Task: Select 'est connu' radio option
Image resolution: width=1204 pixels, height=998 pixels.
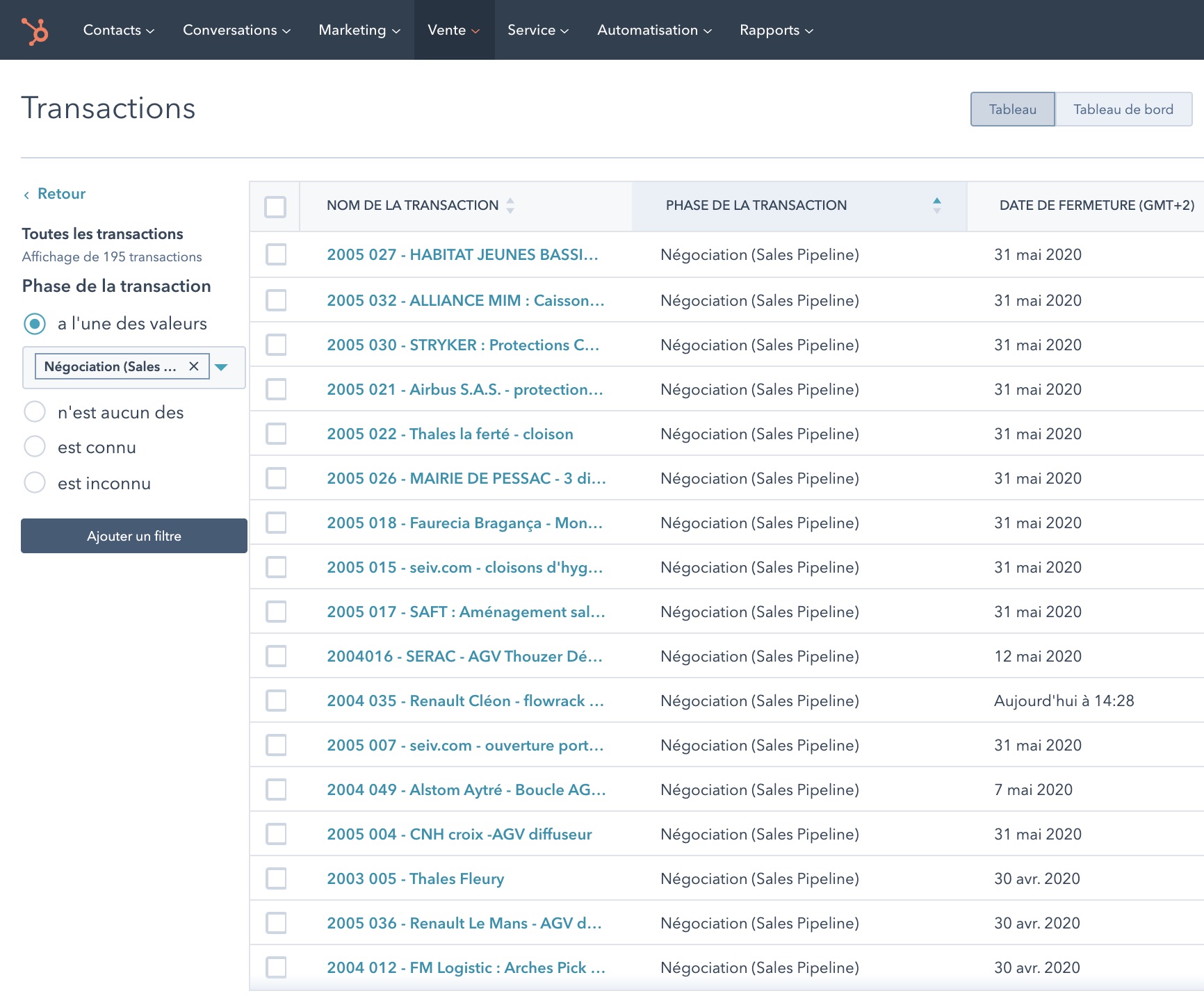Action: [35, 446]
